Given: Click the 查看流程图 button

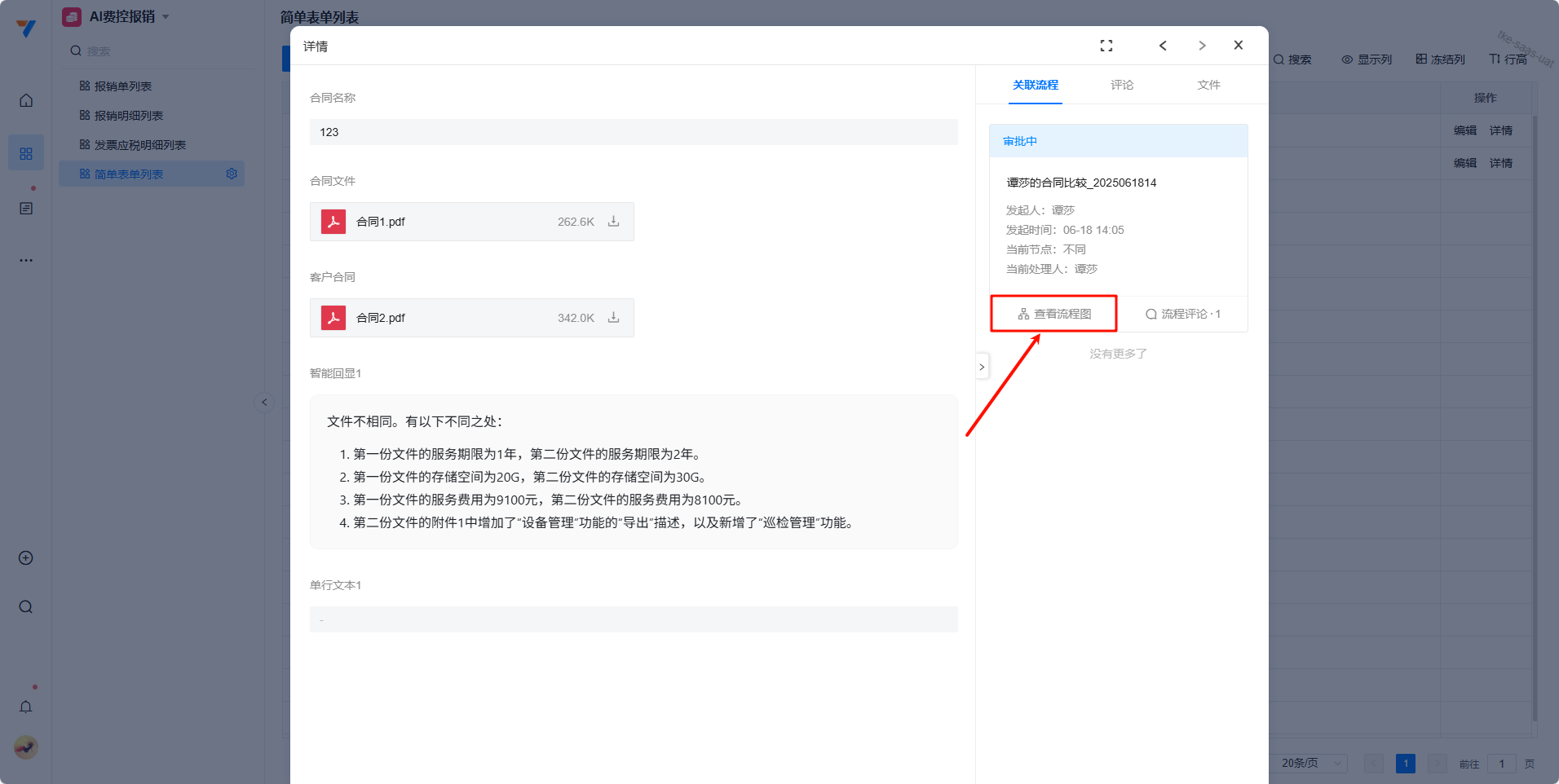Looking at the screenshot, I should click(1053, 314).
